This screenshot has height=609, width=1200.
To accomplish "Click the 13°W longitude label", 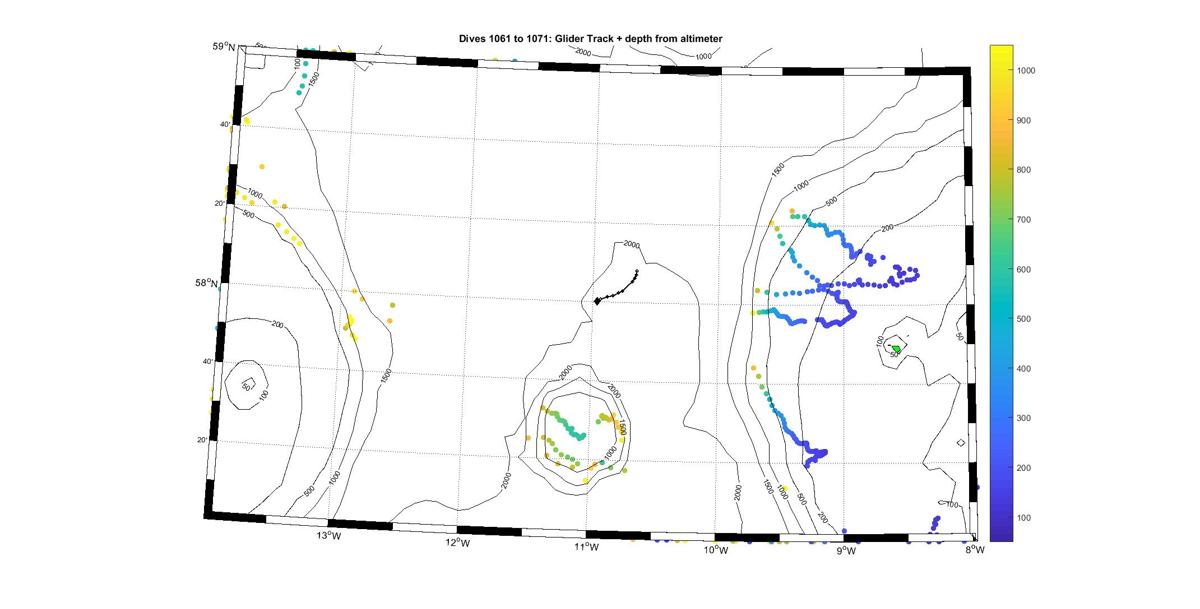I will click(x=328, y=536).
